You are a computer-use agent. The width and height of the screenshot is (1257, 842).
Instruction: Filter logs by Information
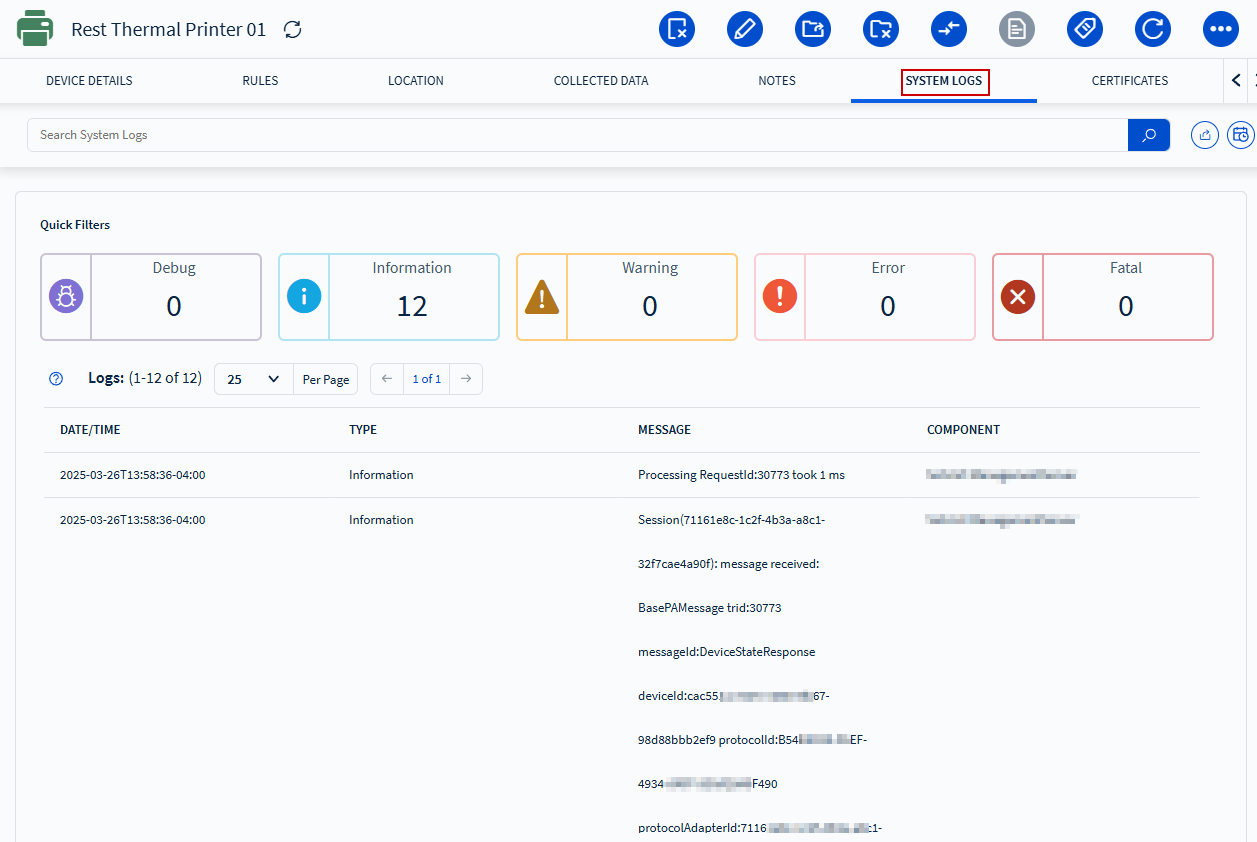(389, 297)
